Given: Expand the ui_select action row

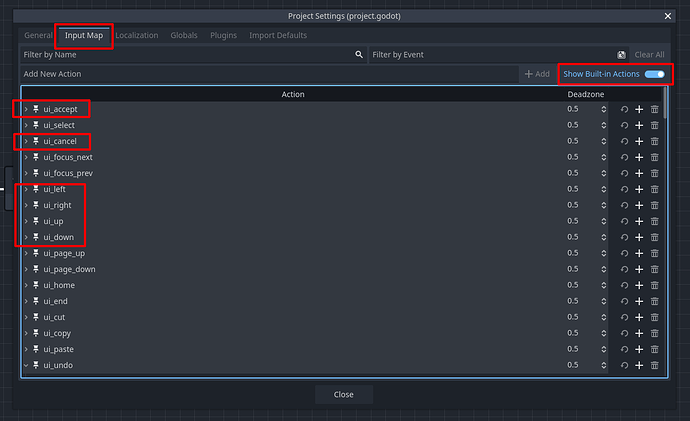Looking at the screenshot, I should point(26,125).
